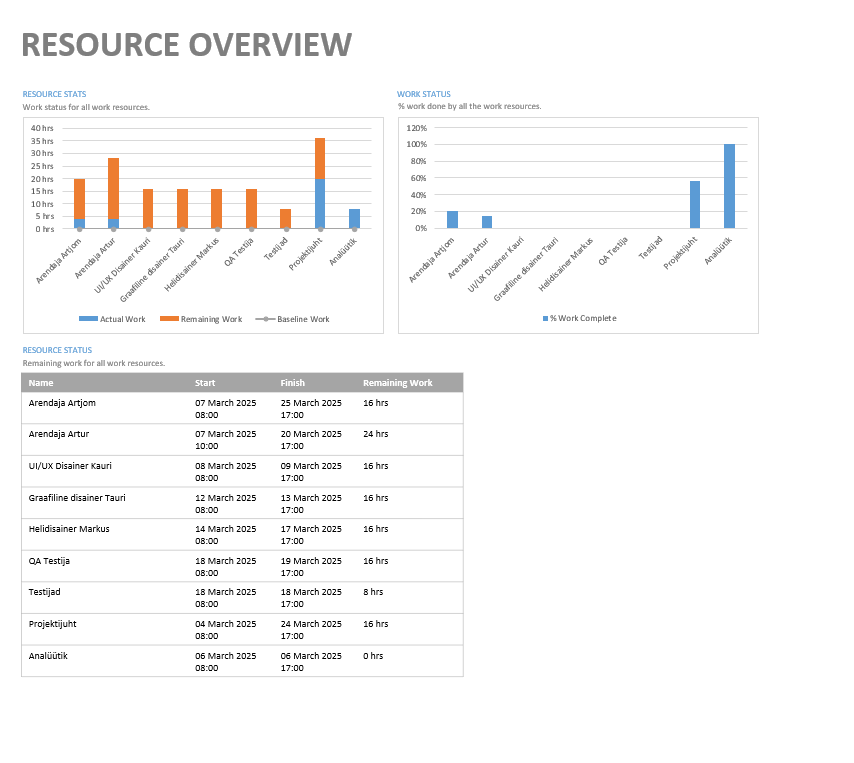The height and width of the screenshot is (763, 854).
Task: Click the WORK STATUS chart heading
Action: (x=423, y=94)
